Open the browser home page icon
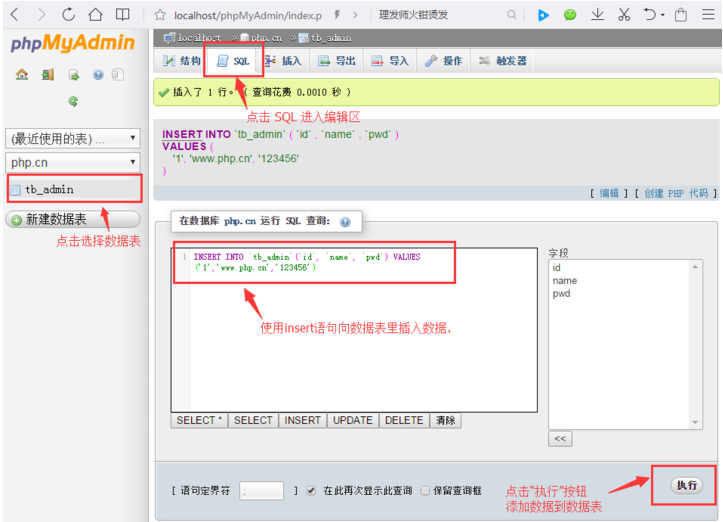723x522 pixels. [95, 15]
